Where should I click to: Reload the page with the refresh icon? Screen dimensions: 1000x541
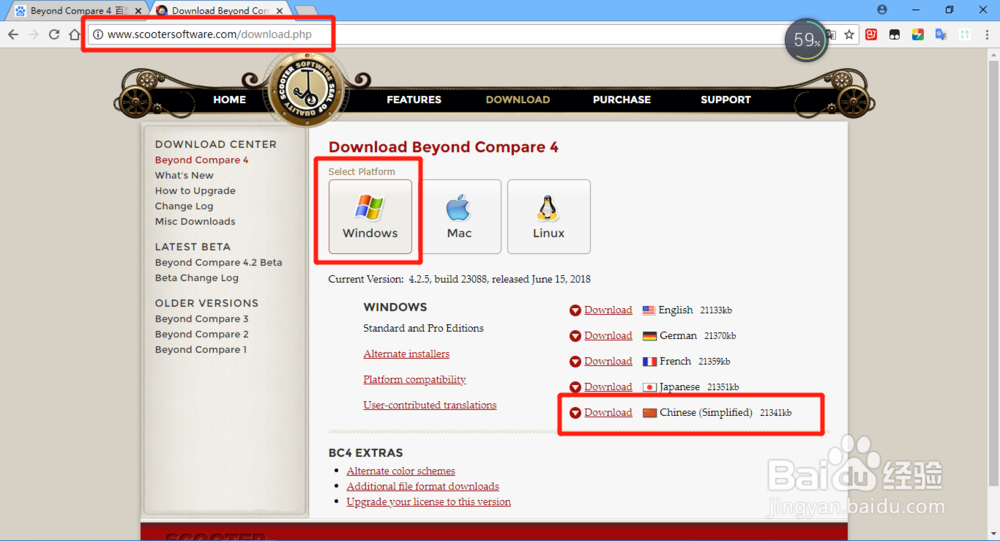(x=54, y=34)
